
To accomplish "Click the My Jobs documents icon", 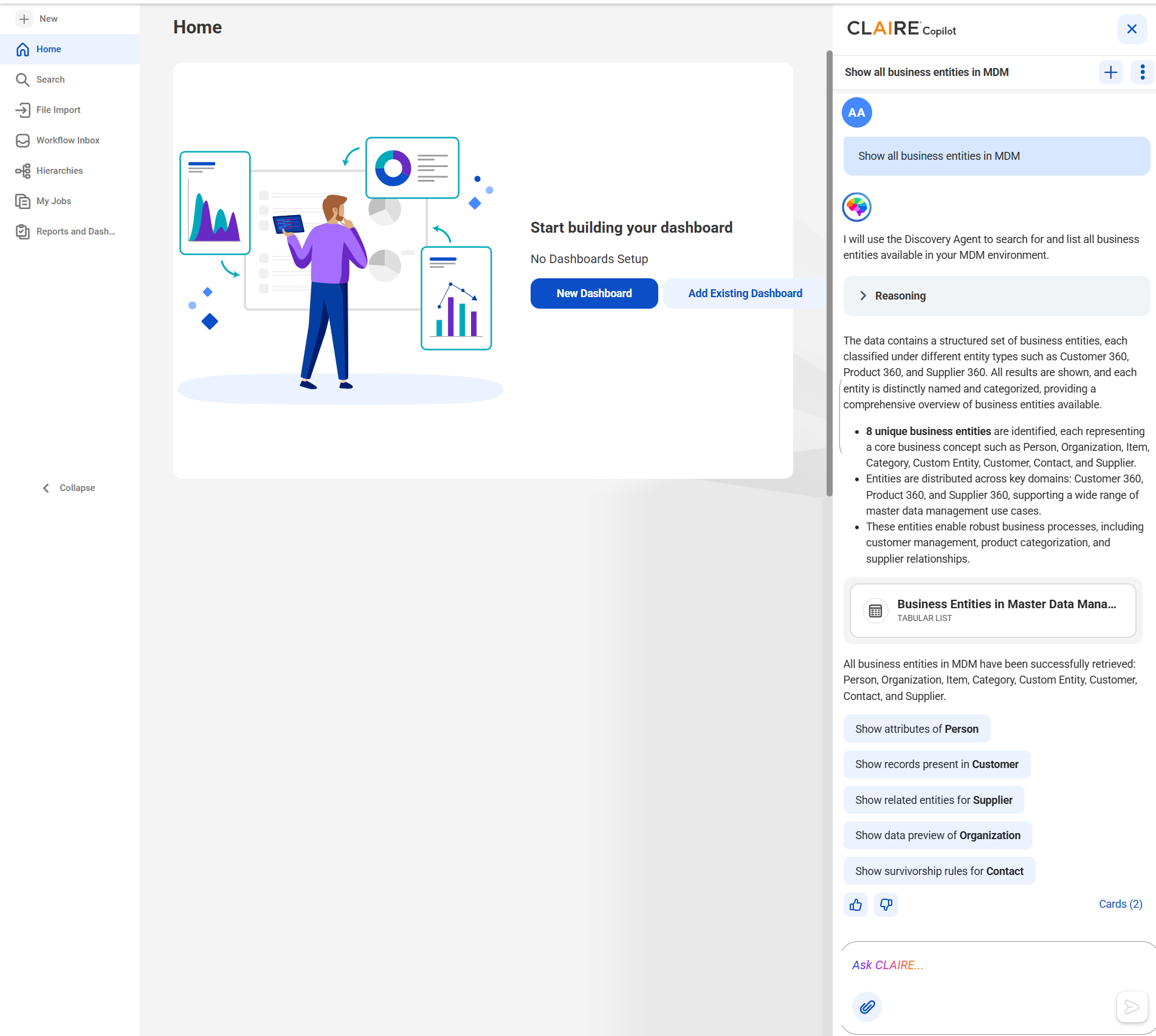I will coord(22,201).
